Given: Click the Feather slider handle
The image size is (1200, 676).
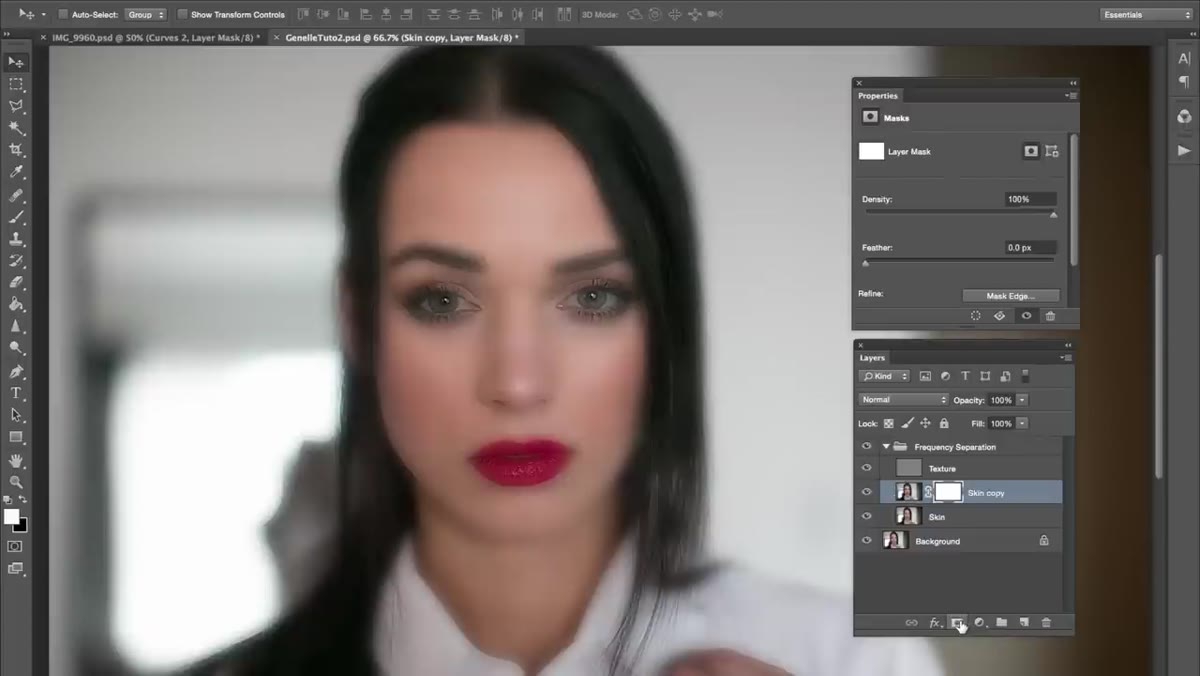Looking at the screenshot, I should pos(865,263).
